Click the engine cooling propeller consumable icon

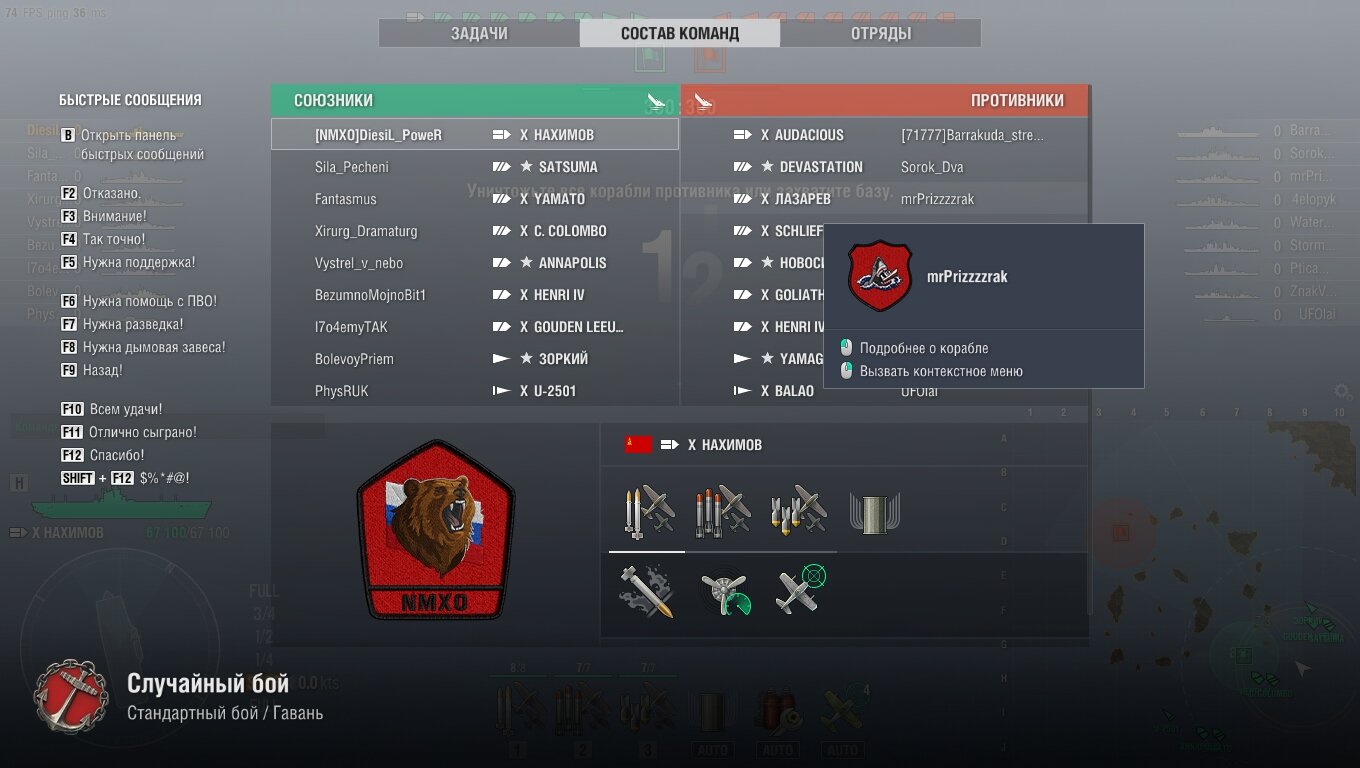click(x=724, y=593)
